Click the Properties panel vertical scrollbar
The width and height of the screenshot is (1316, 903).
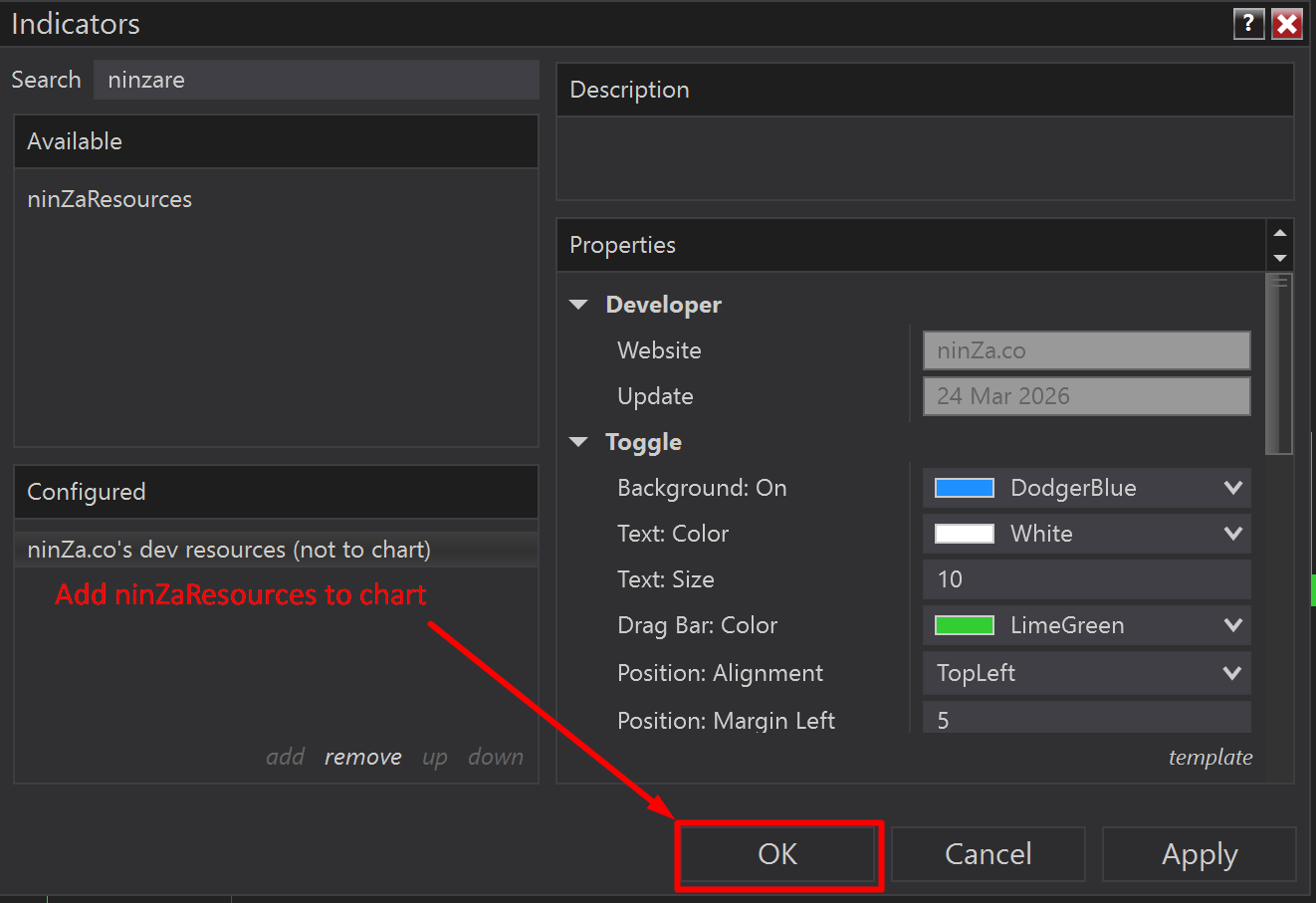point(1279,364)
